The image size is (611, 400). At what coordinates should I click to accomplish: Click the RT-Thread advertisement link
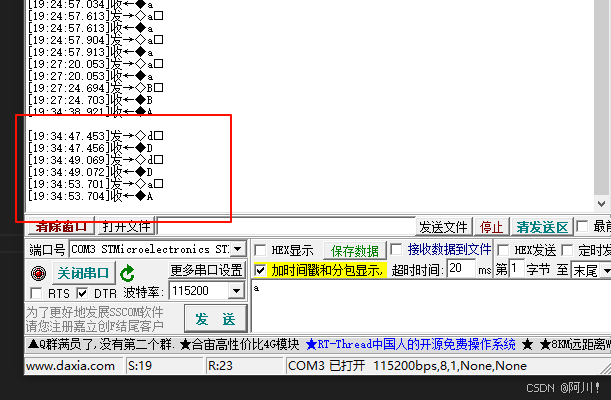coord(410,344)
